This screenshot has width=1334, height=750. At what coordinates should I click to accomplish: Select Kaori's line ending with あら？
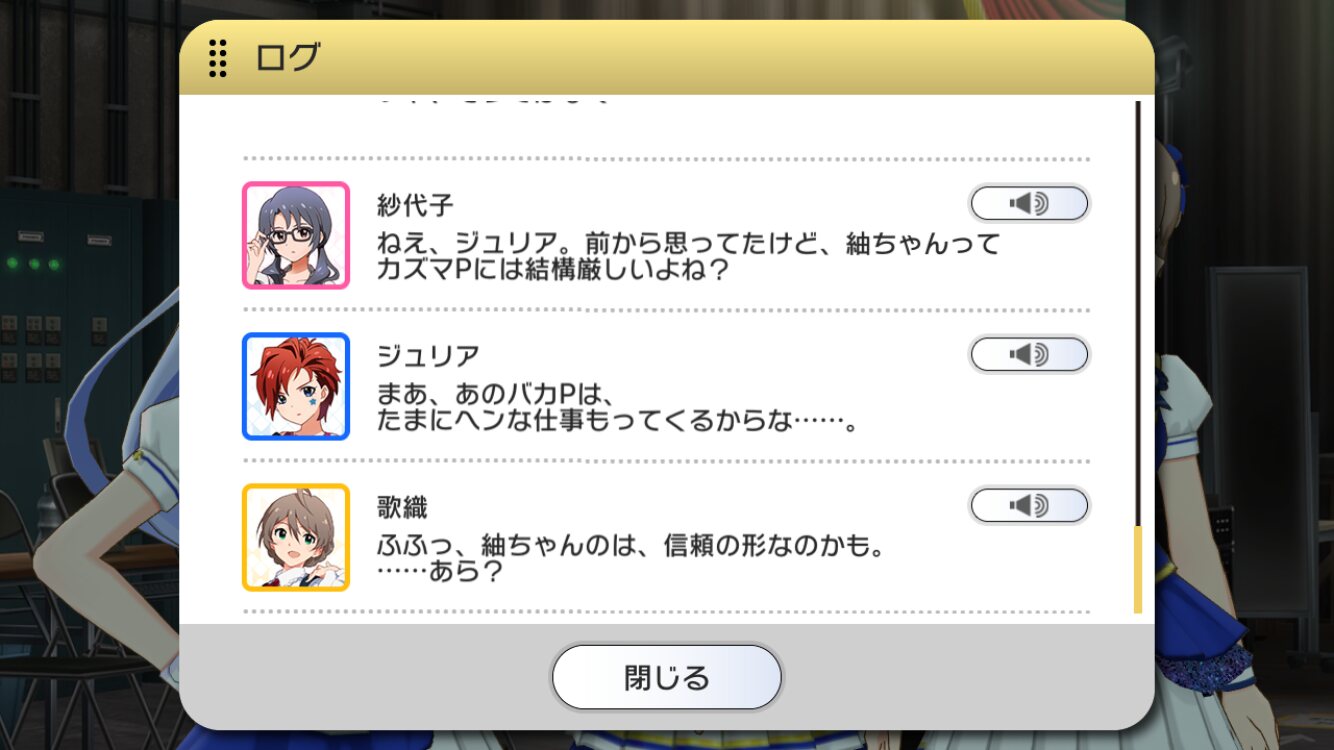(632, 560)
